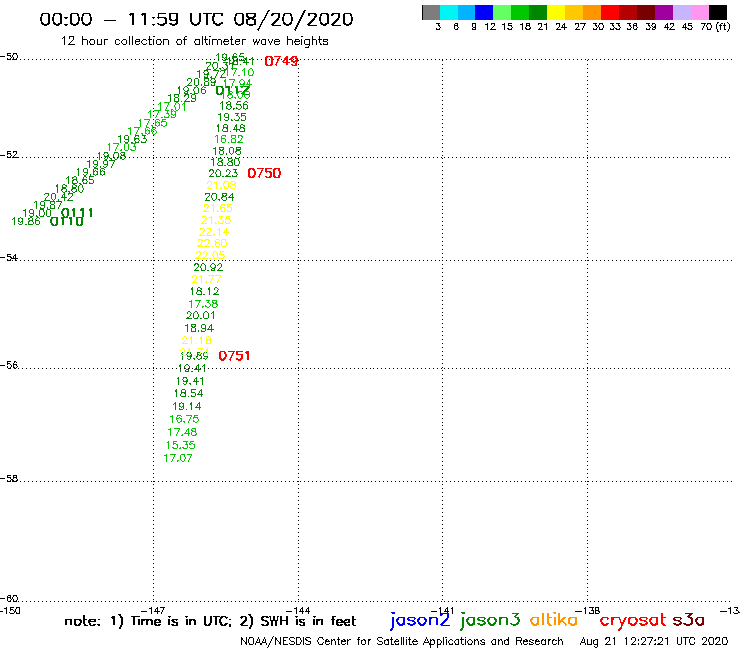Select the Aug 21 12:27:21 UTC timestamp
The image size is (740, 650).
654,642
